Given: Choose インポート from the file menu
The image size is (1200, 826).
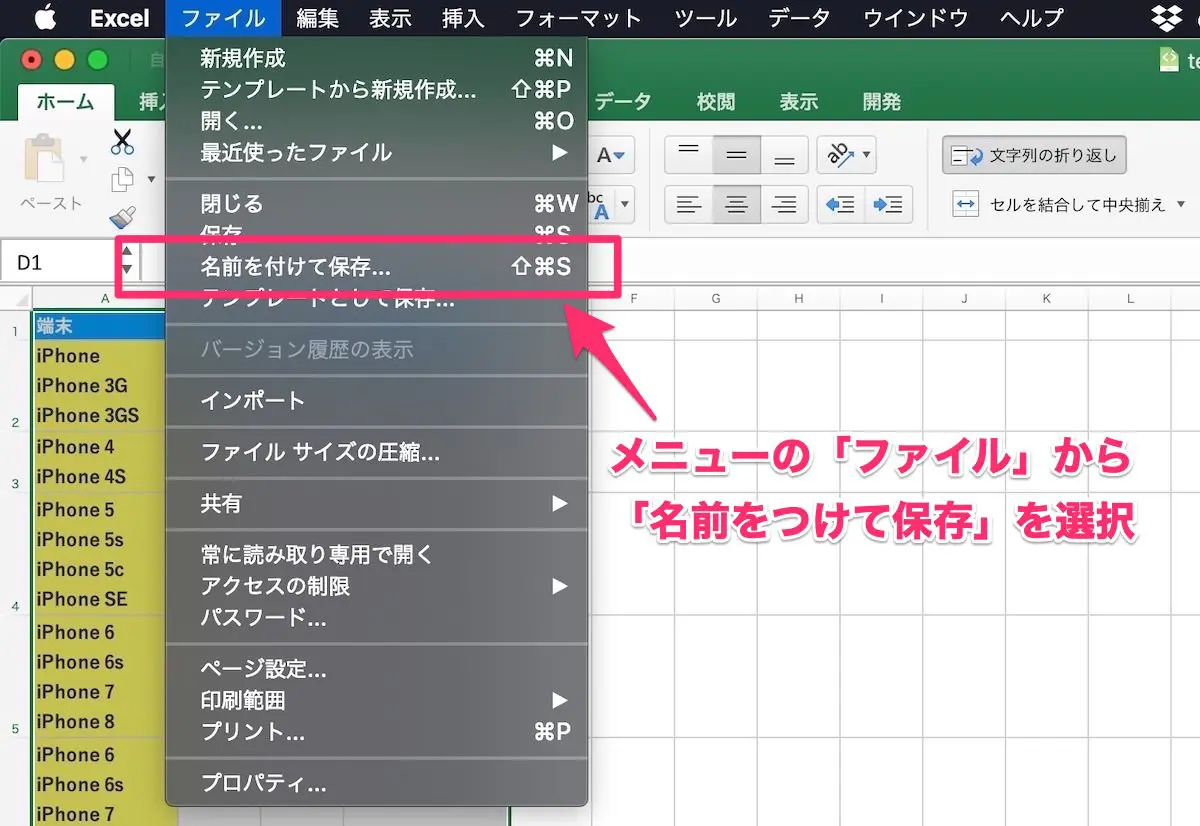Looking at the screenshot, I should click(x=376, y=401).
